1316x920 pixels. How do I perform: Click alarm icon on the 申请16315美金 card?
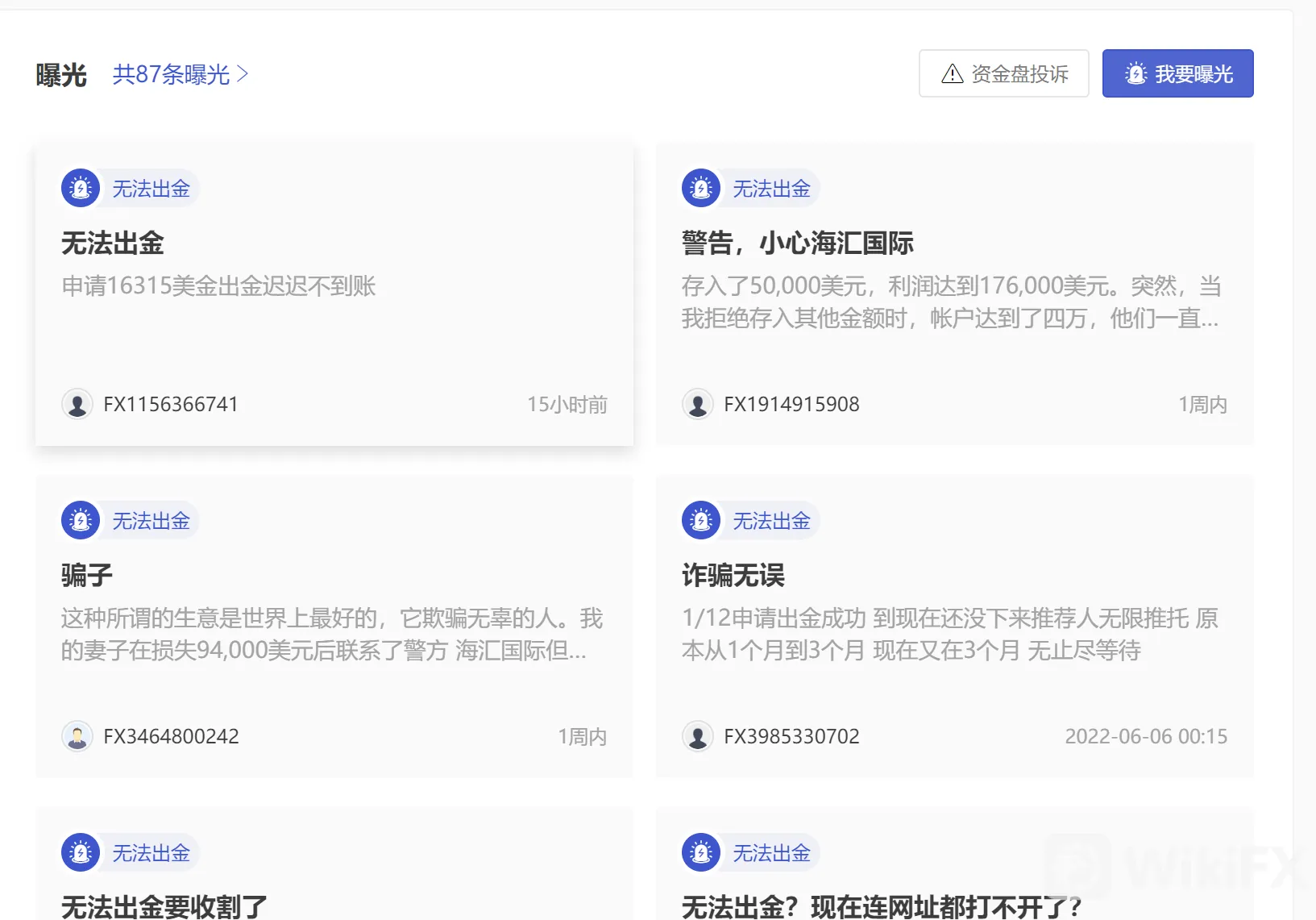[81, 189]
